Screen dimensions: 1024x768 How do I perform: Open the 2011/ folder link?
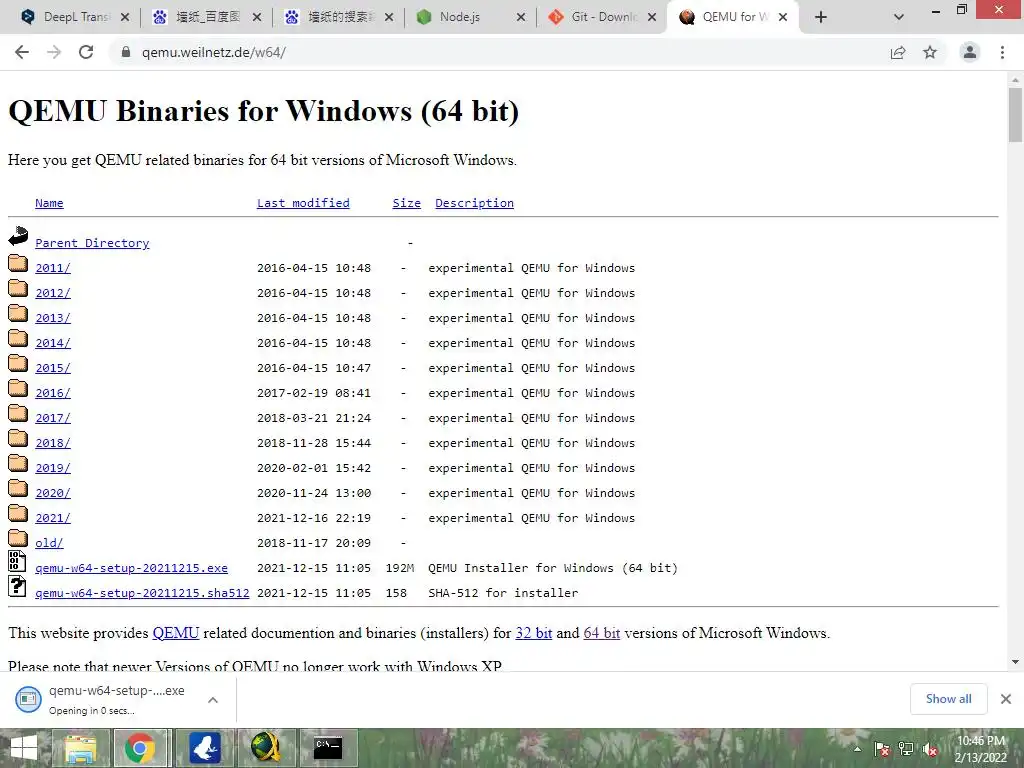pos(53,268)
